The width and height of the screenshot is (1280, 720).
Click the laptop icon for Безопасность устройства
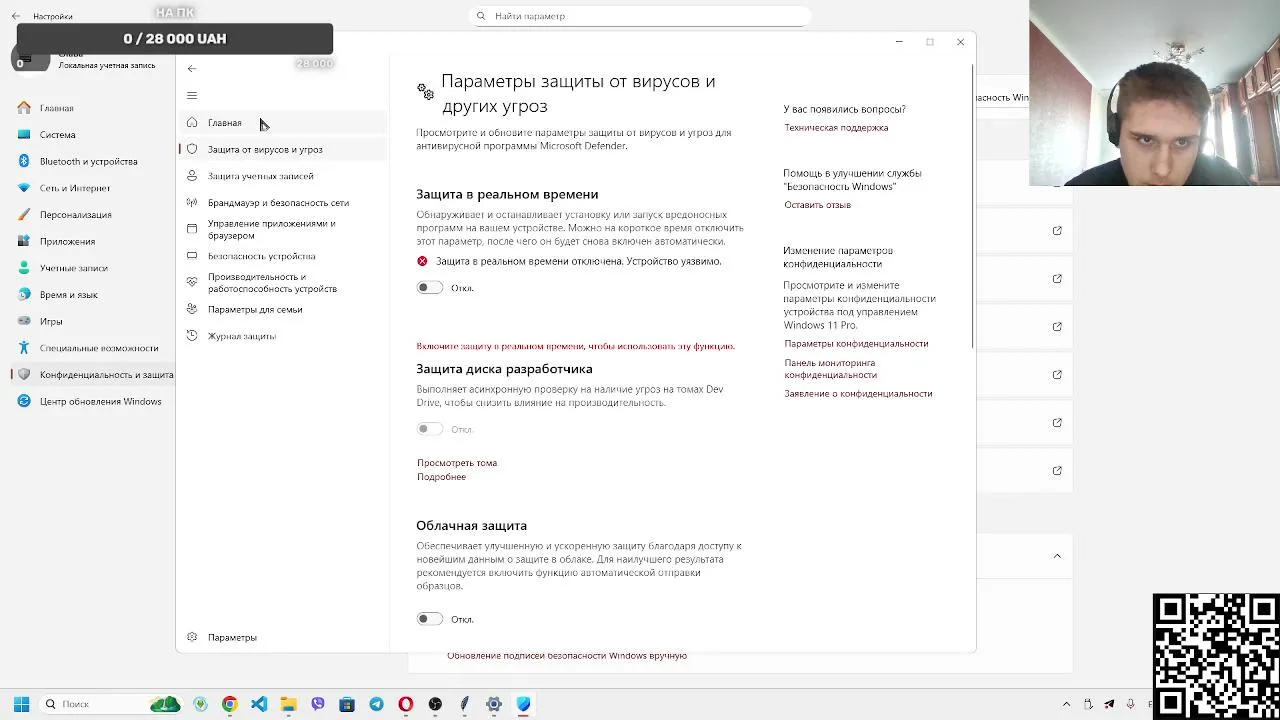pos(192,256)
